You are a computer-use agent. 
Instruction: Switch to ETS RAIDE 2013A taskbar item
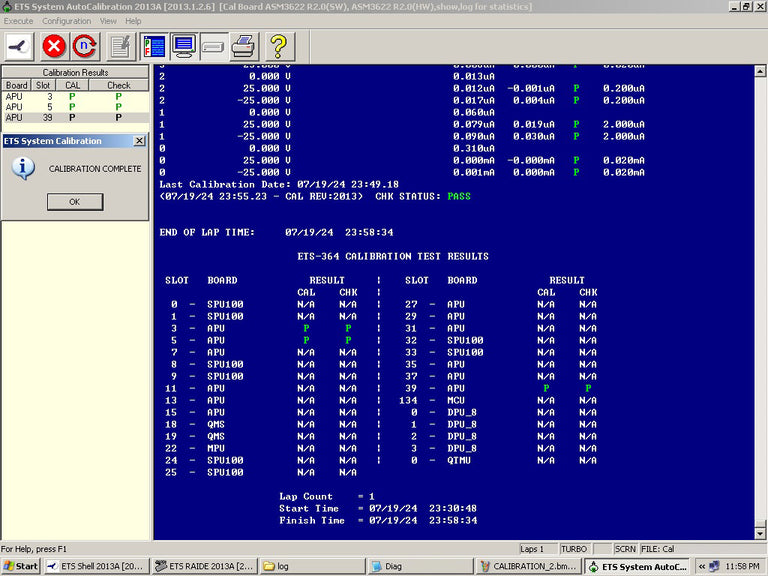pyautogui.click(x=204, y=566)
